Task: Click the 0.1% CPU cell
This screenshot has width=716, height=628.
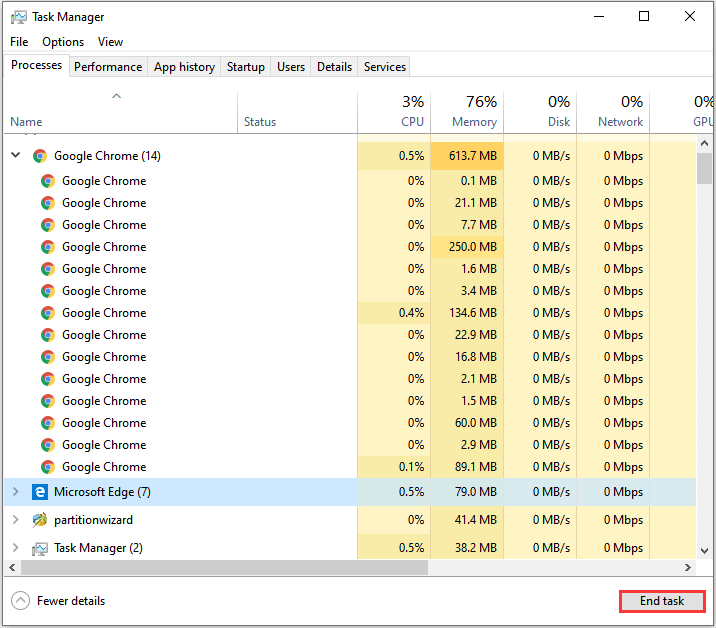Action: [394, 467]
